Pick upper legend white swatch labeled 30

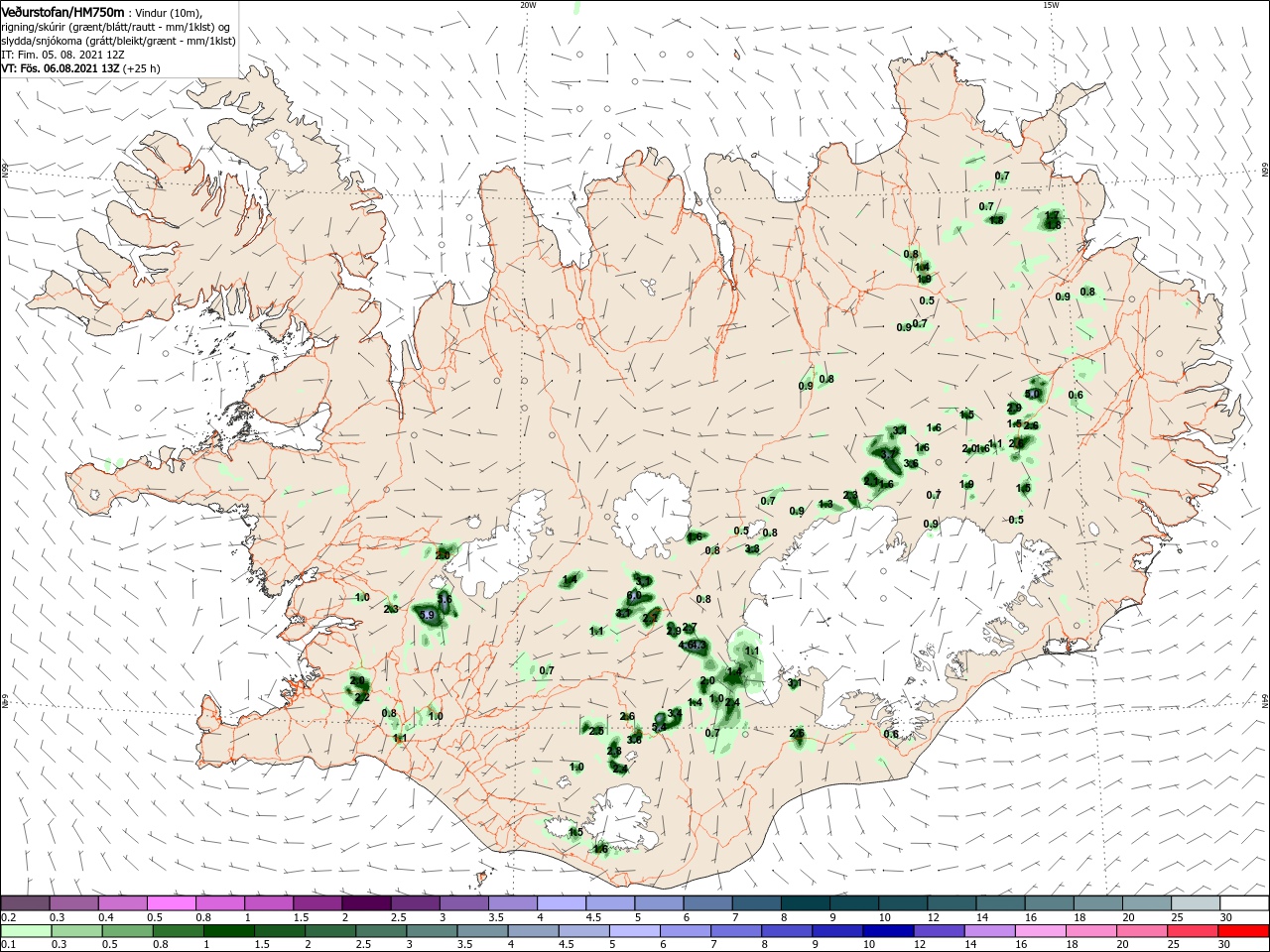1244,902
